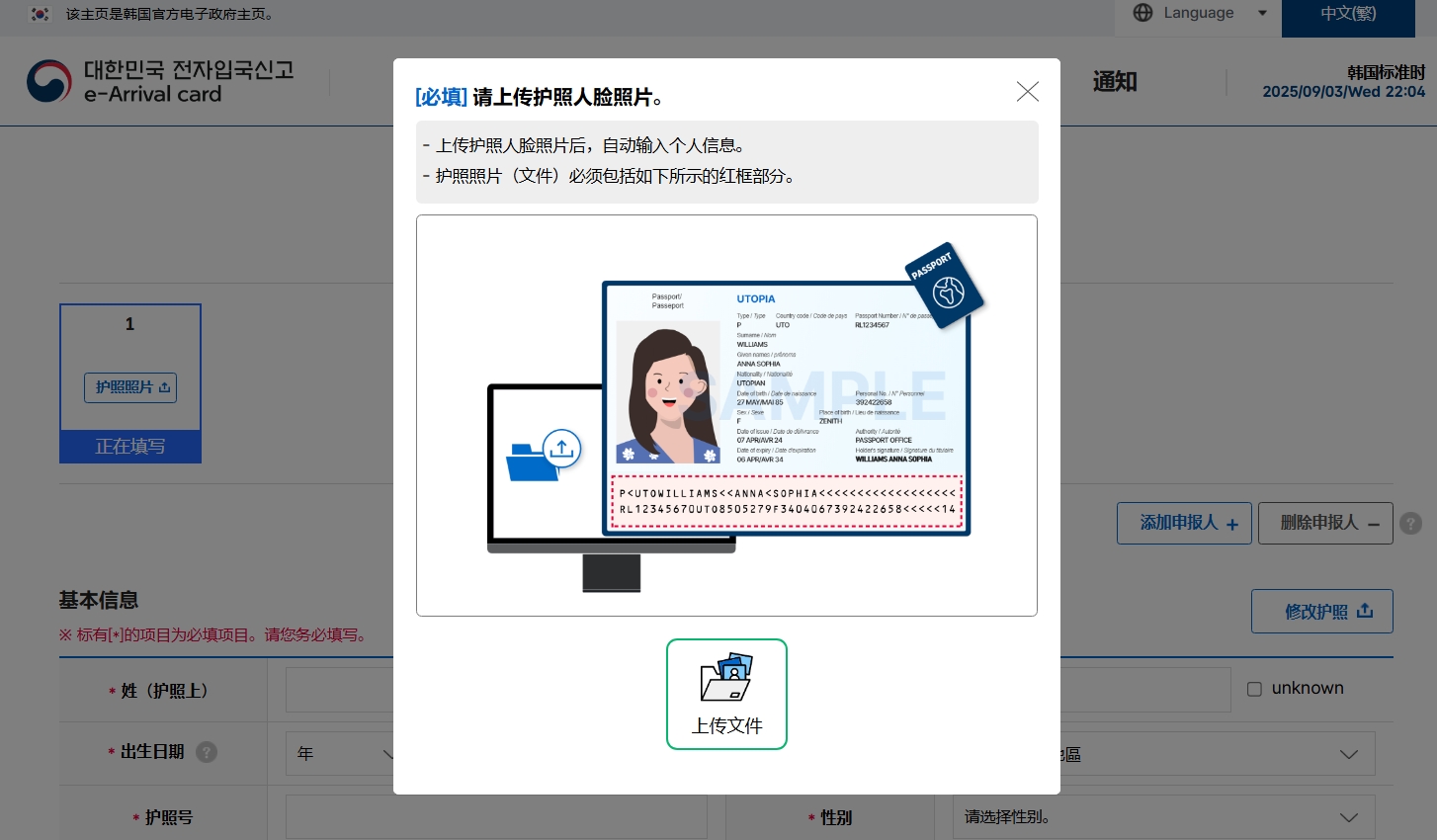Click the upload arrow icon in 修改护照
The image size is (1437, 840).
(x=1365, y=611)
